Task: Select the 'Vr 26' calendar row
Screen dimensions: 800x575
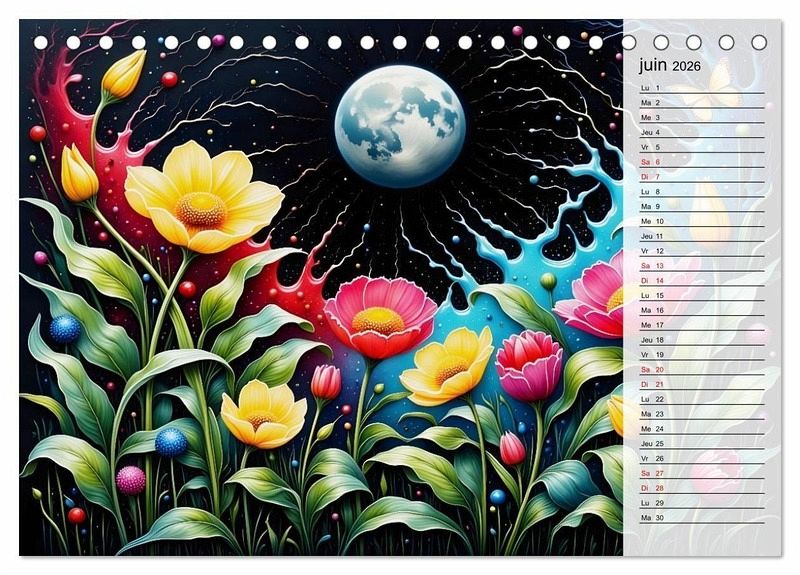Action: (703, 458)
